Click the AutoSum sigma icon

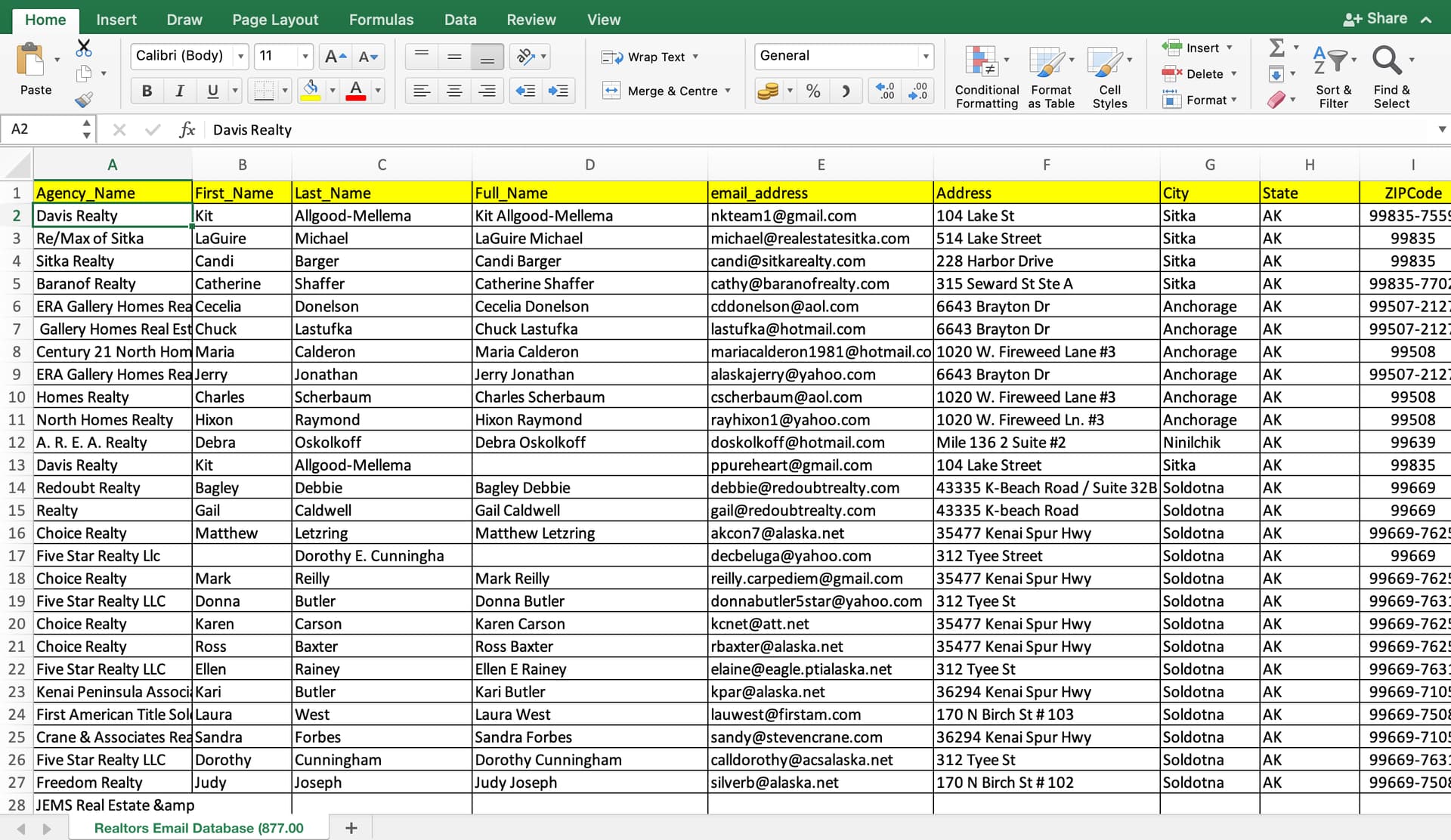pos(1276,48)
